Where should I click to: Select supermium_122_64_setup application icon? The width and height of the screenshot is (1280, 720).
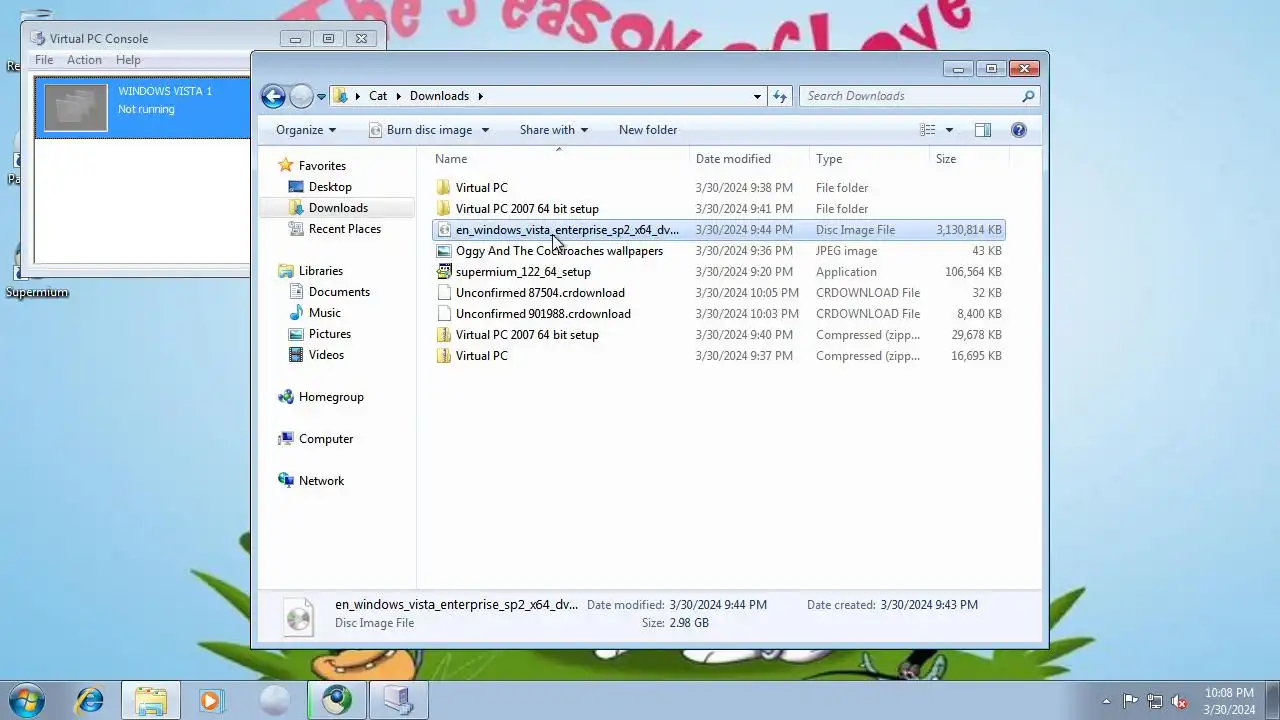click(x=444, y=272)
